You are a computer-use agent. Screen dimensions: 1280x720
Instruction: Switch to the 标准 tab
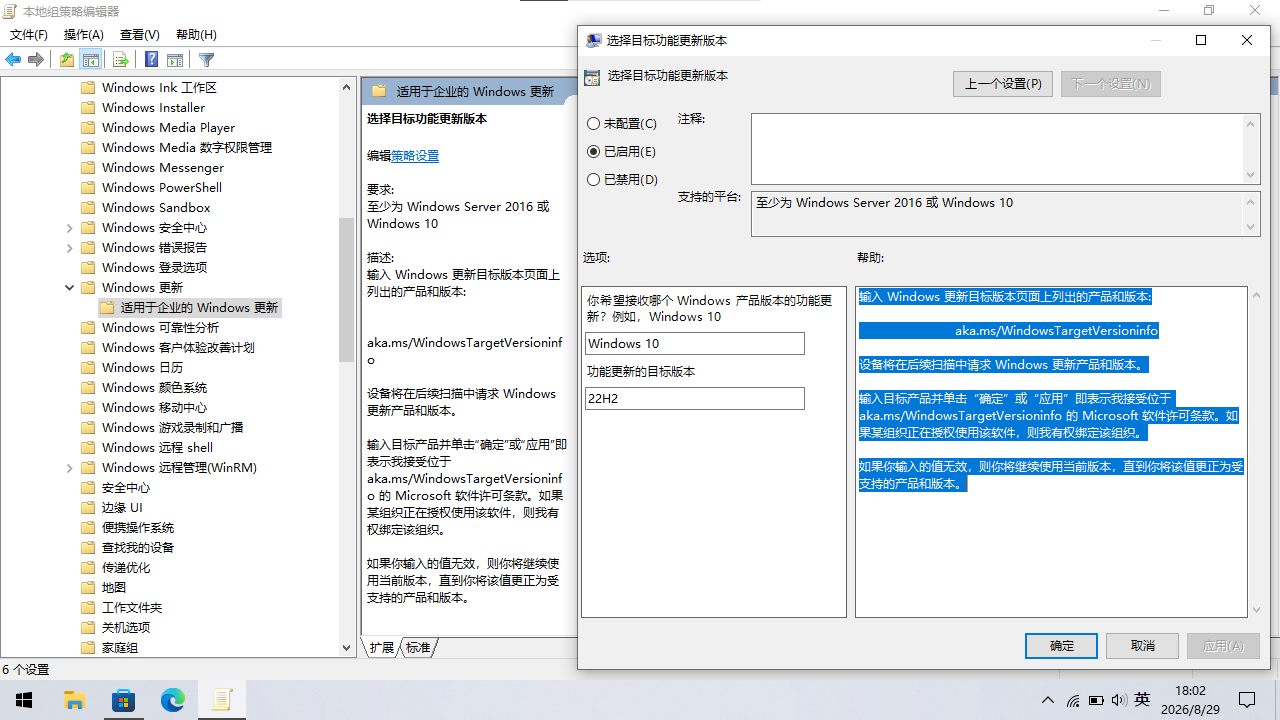[418, 648]
